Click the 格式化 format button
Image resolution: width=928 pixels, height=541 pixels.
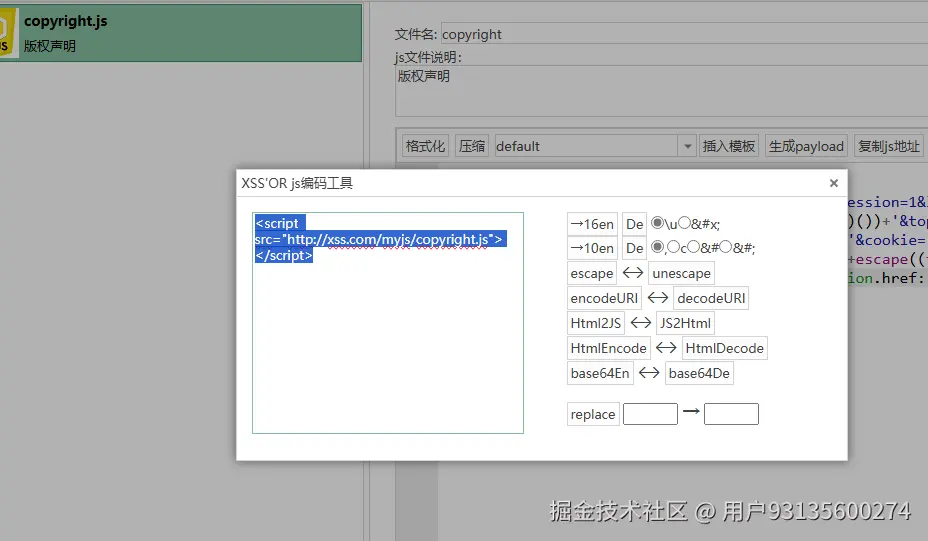425,146
